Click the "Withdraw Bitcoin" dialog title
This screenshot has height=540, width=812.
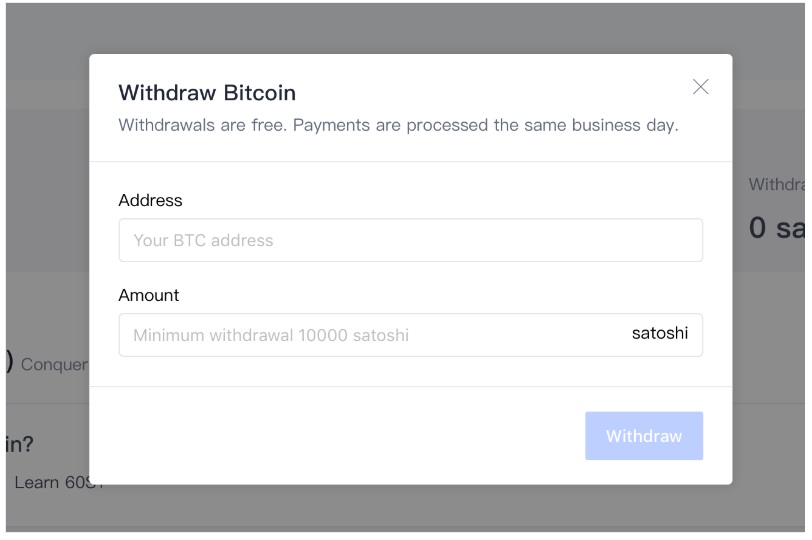pyautogui.click(x=207, y=93)
